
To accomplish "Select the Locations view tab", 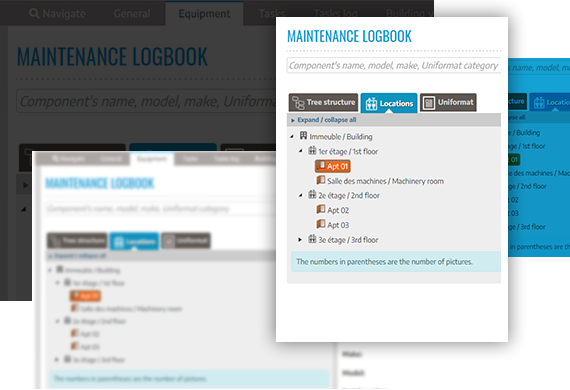I will click(389, 103).
